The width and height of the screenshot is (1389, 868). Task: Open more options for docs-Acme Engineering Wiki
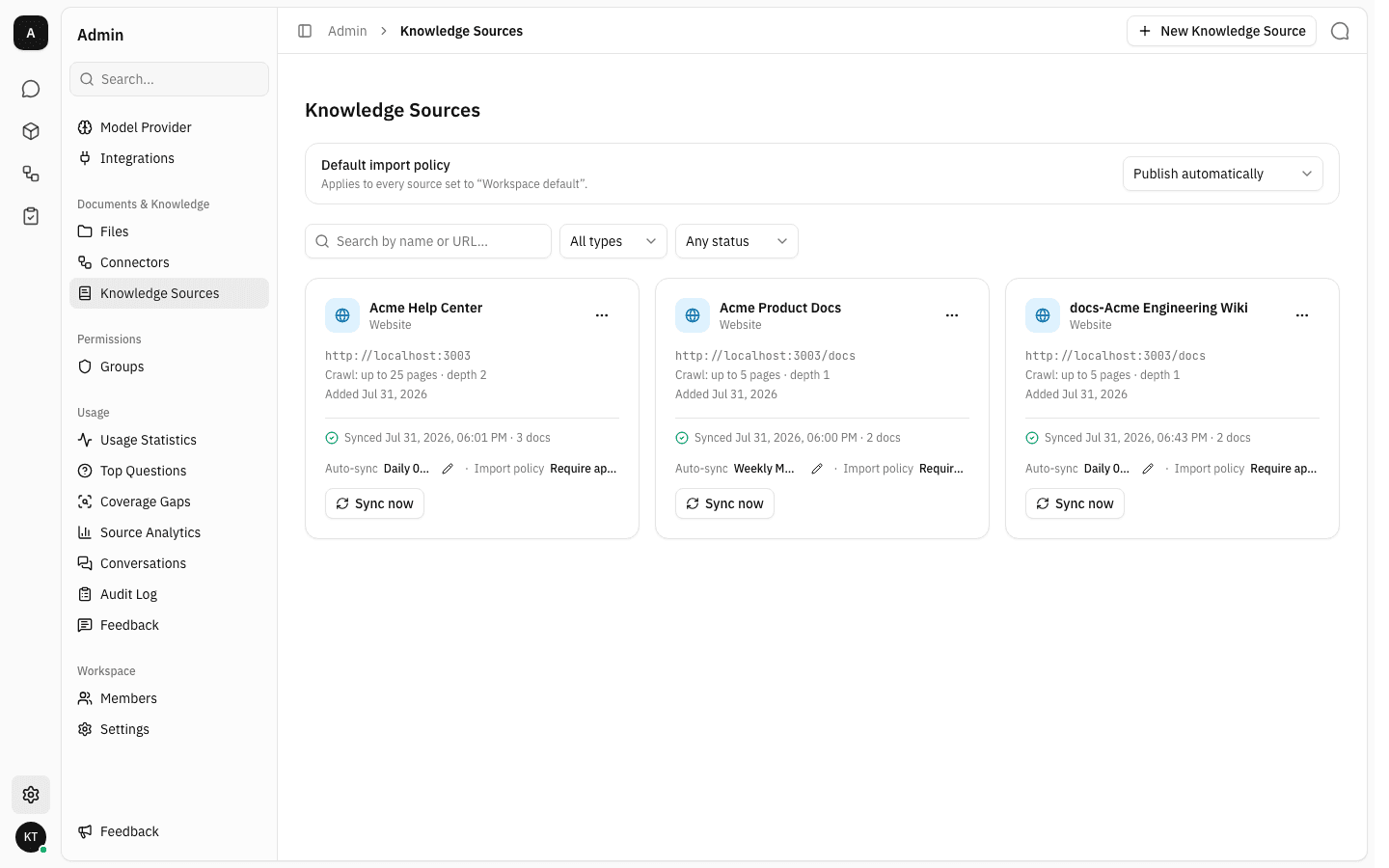click(x=1302, y=315)
